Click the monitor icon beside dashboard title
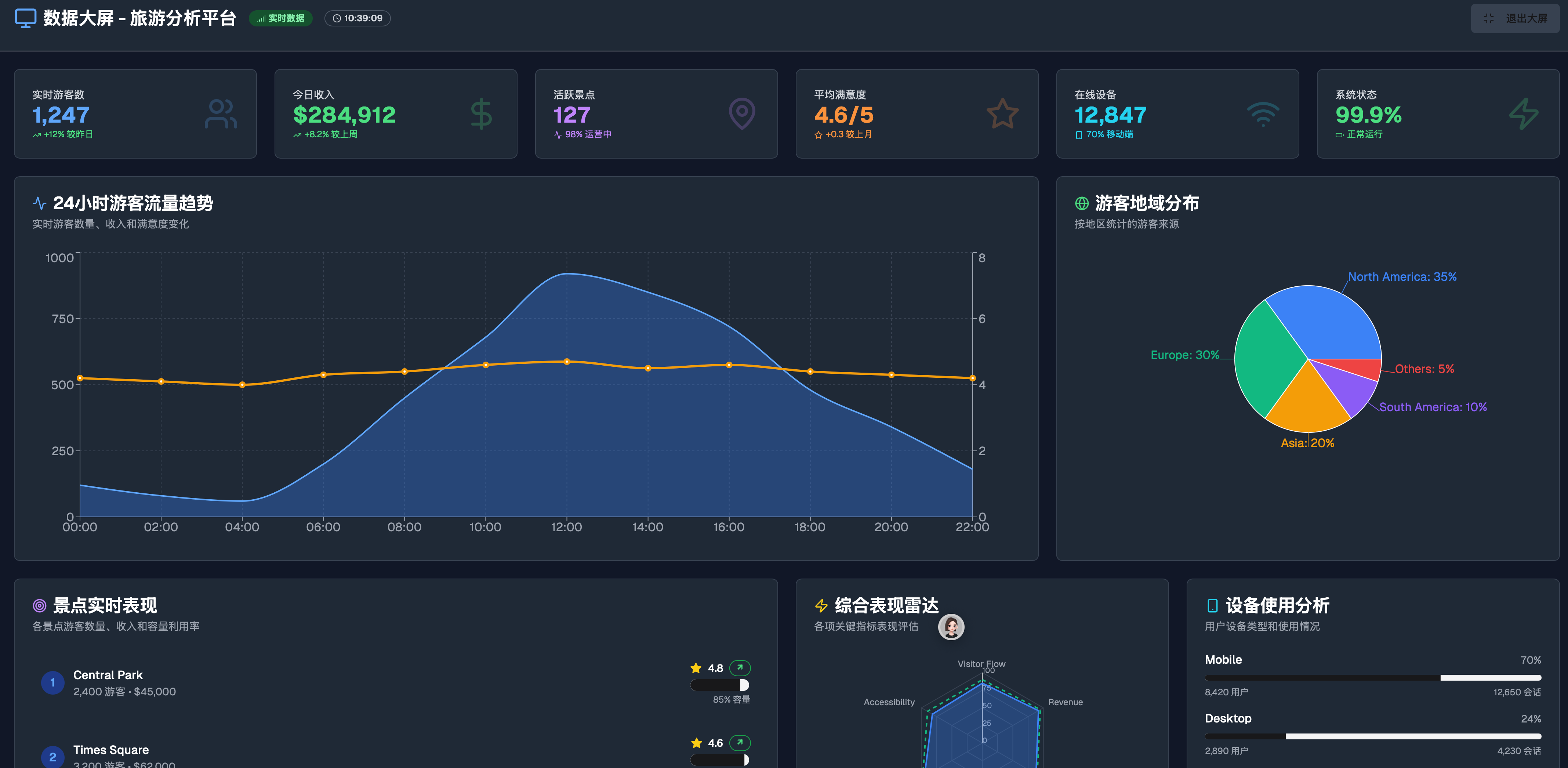 pos(25,18)
